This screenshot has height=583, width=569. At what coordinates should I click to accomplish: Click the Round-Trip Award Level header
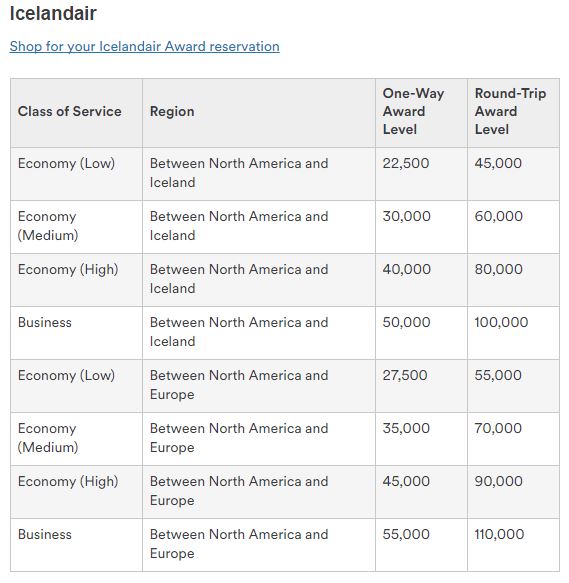click(x=510, y=111)
